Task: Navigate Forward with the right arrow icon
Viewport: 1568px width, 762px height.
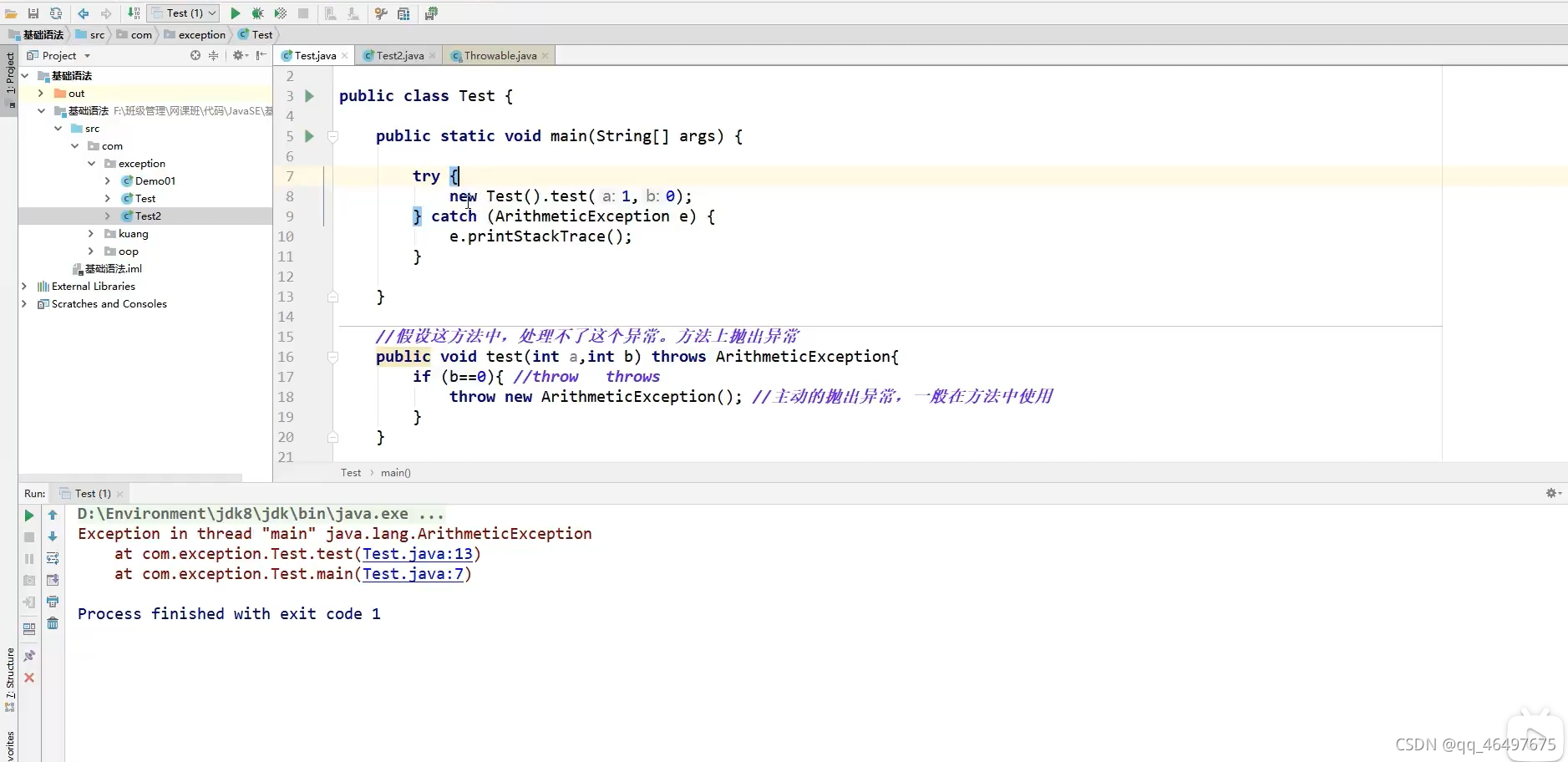Action: pos(106,13)
